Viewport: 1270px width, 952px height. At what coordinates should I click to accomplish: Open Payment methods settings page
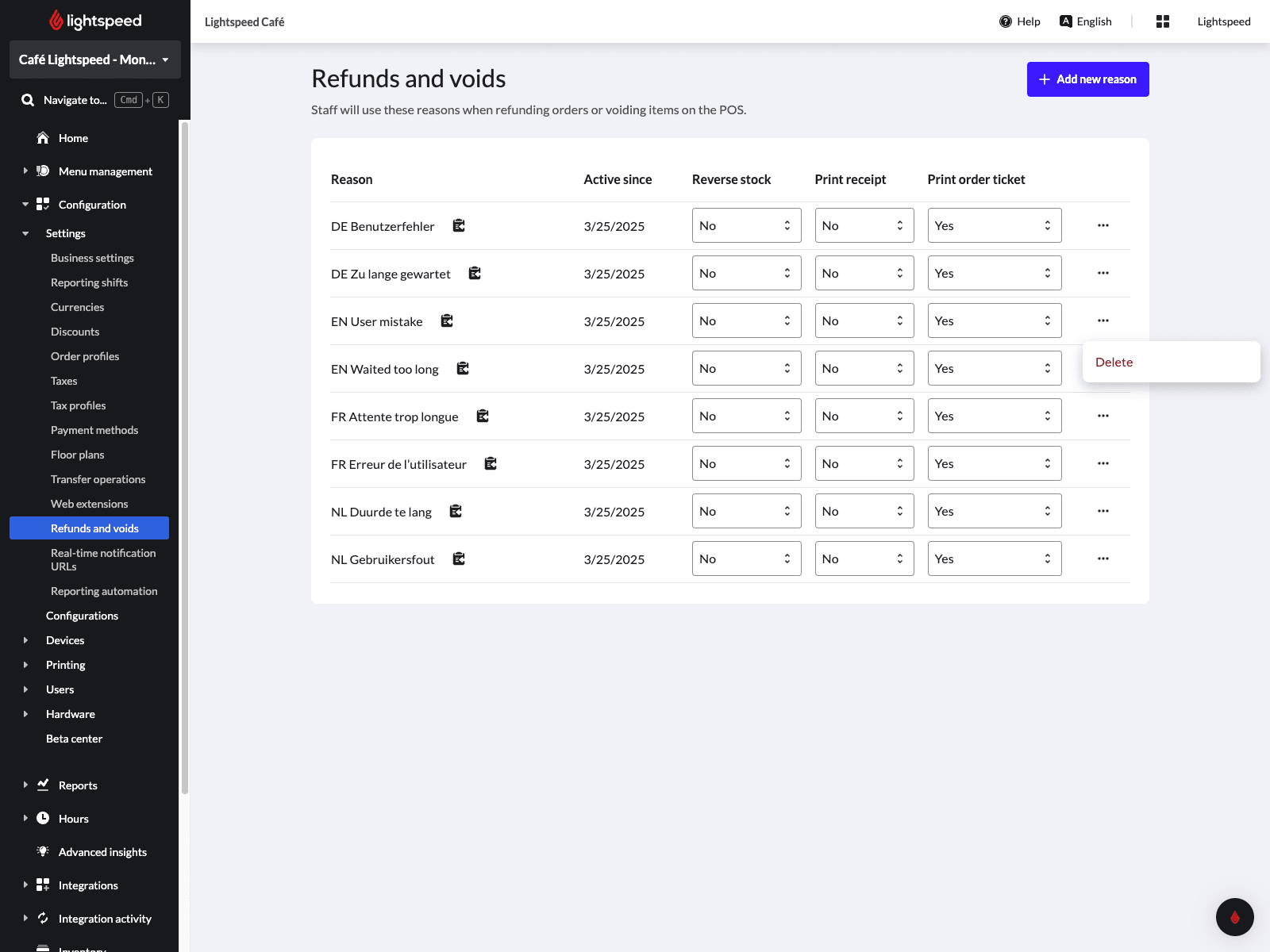point(94,430)
